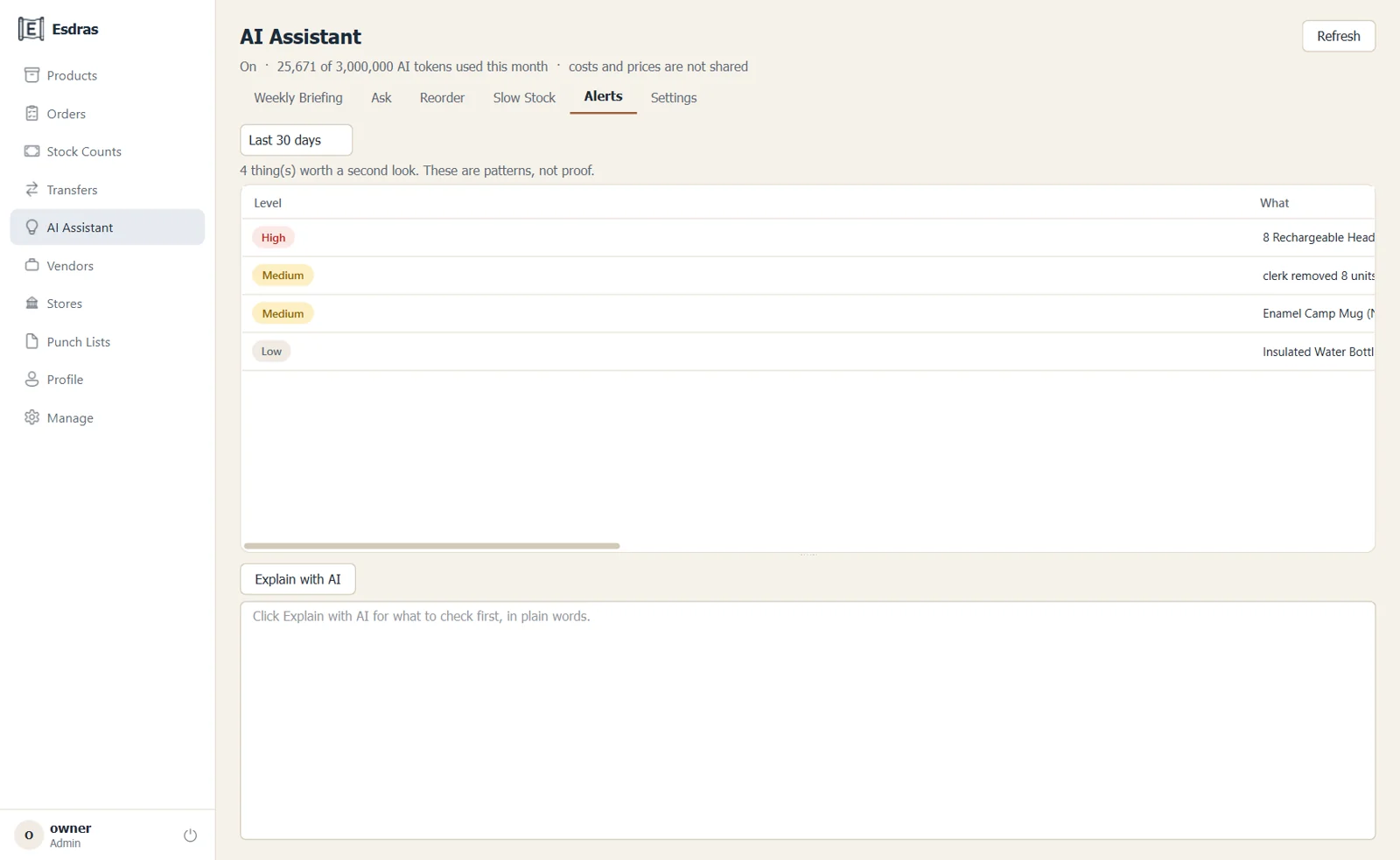Open the Last 30 days dropdown
The height and width of the screenshot is (860, 1400).
(296, 140)
